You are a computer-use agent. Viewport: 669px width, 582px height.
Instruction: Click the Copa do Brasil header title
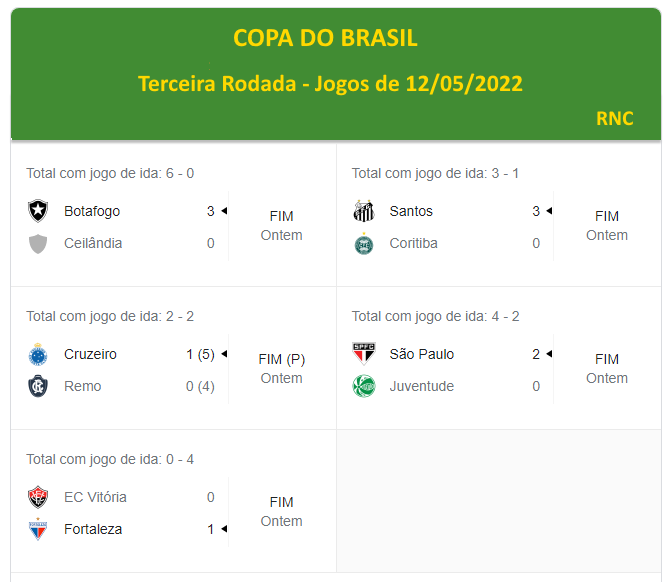(x=325, y=38)
